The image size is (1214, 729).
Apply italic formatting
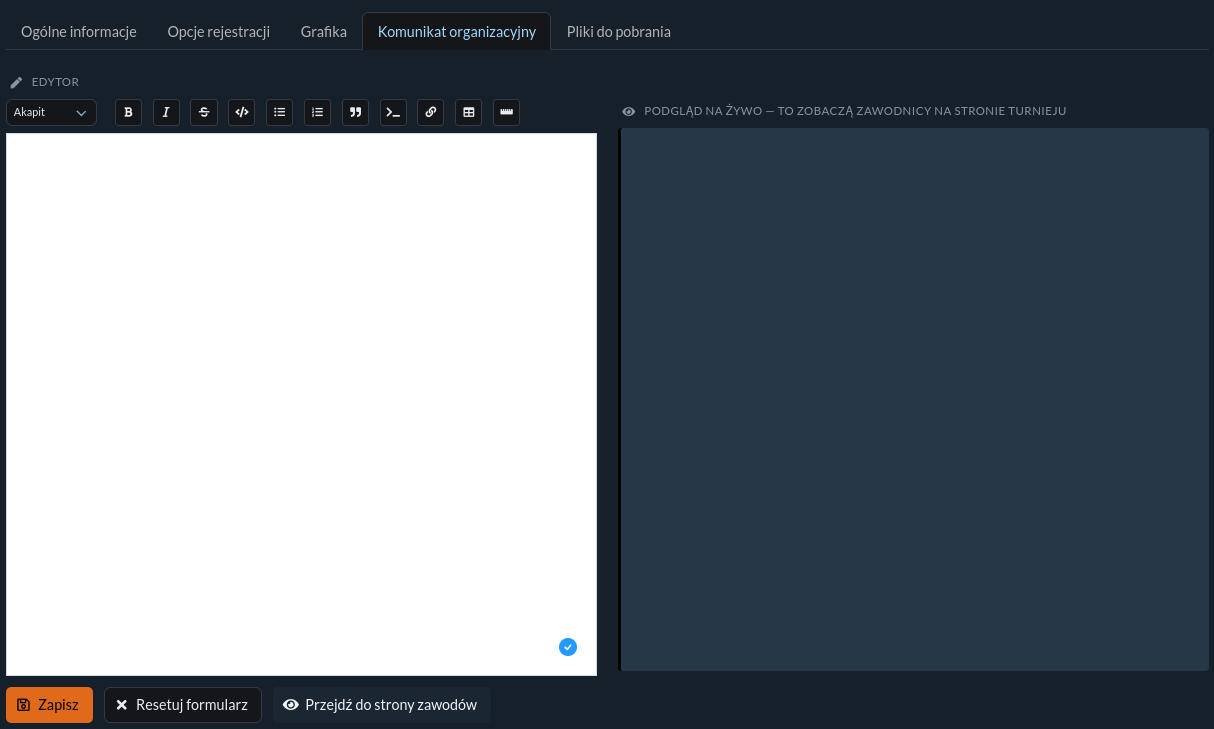click(166, 112)
